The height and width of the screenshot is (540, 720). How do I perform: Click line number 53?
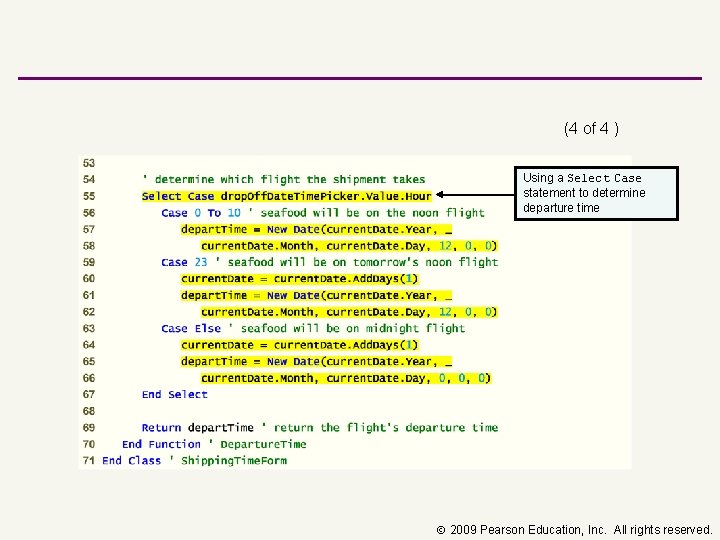click(89, 163)
